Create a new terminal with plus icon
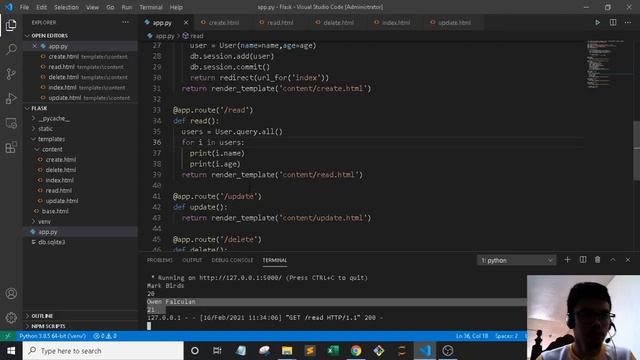This screenshot has width=640, height=360. click(x=567, y=260)
